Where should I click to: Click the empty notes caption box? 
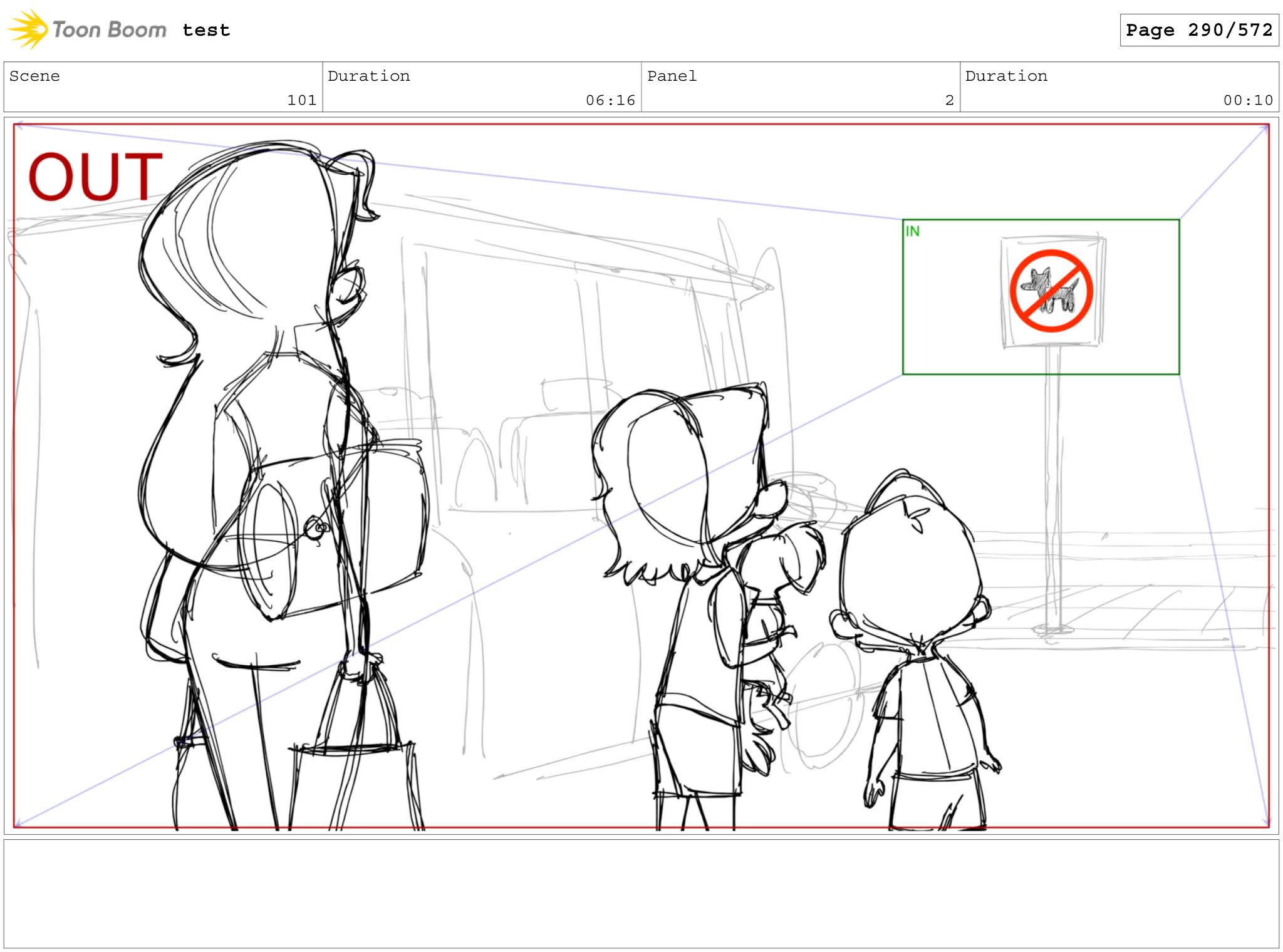tap(641, 893)
